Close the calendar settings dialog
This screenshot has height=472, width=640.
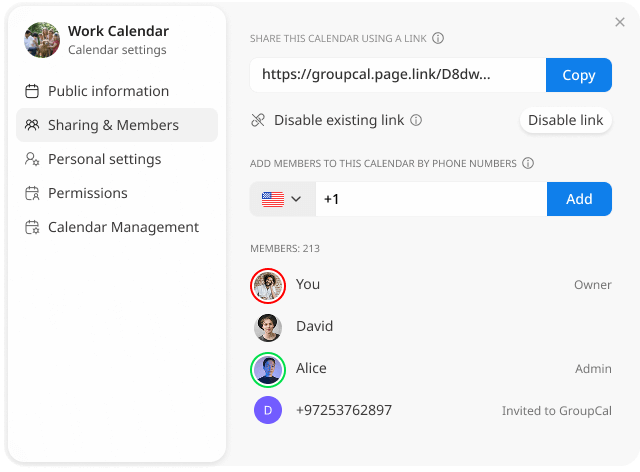coord(620,22)
